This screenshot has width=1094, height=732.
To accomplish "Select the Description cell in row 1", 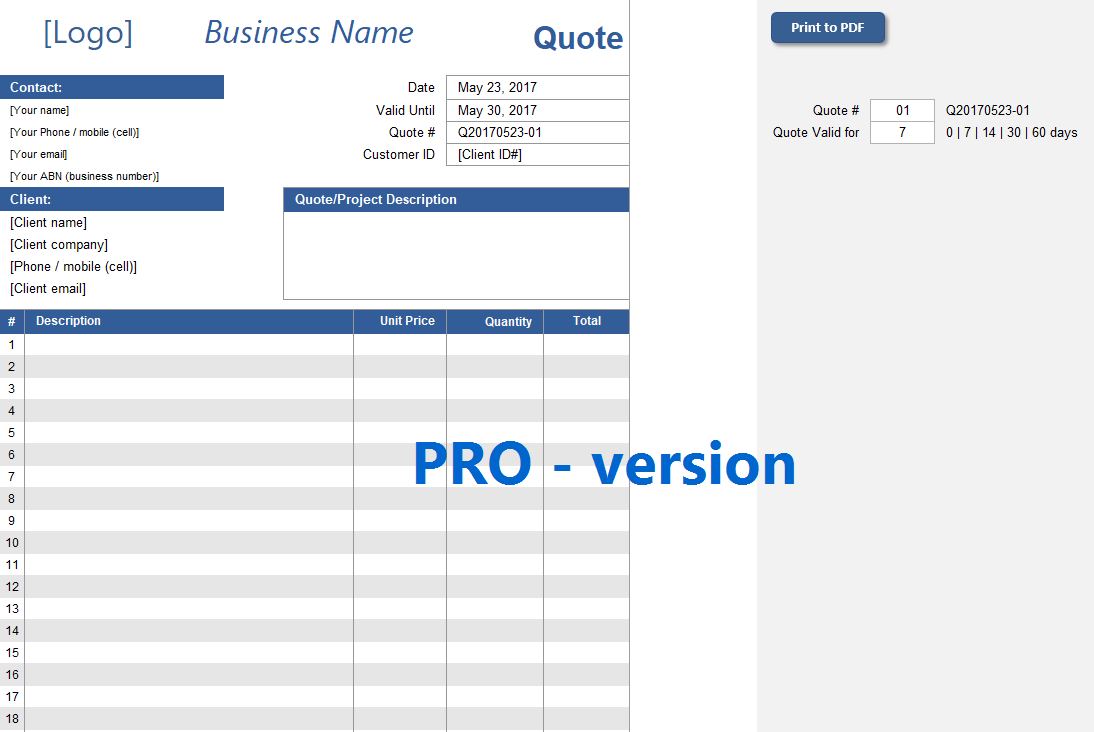I will 189,345.
